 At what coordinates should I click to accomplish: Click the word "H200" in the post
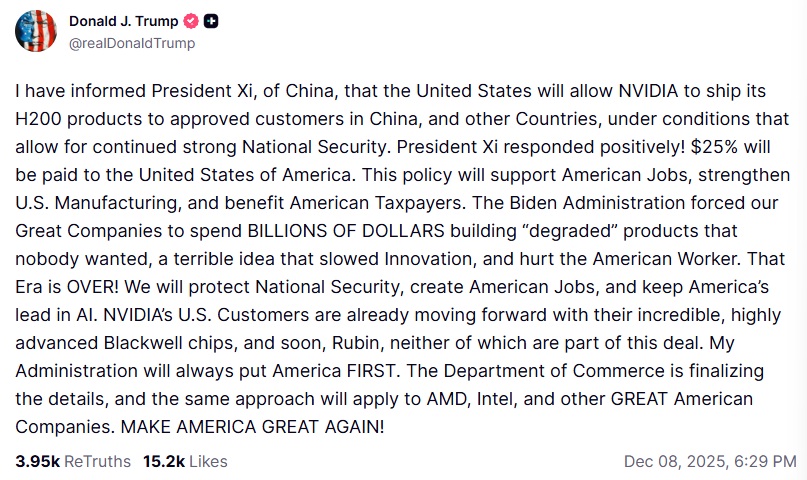(40, 118)
